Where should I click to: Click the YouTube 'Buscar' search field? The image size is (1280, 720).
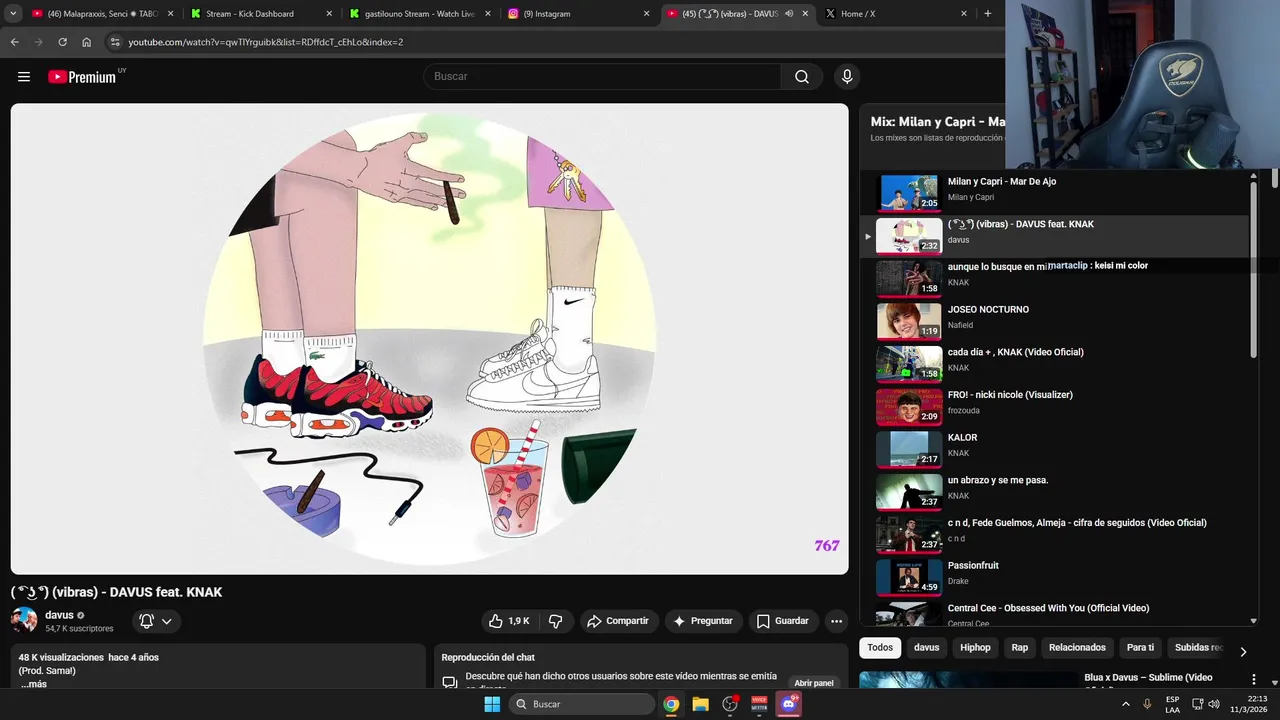pyautogui.click(x=603, y=77)
